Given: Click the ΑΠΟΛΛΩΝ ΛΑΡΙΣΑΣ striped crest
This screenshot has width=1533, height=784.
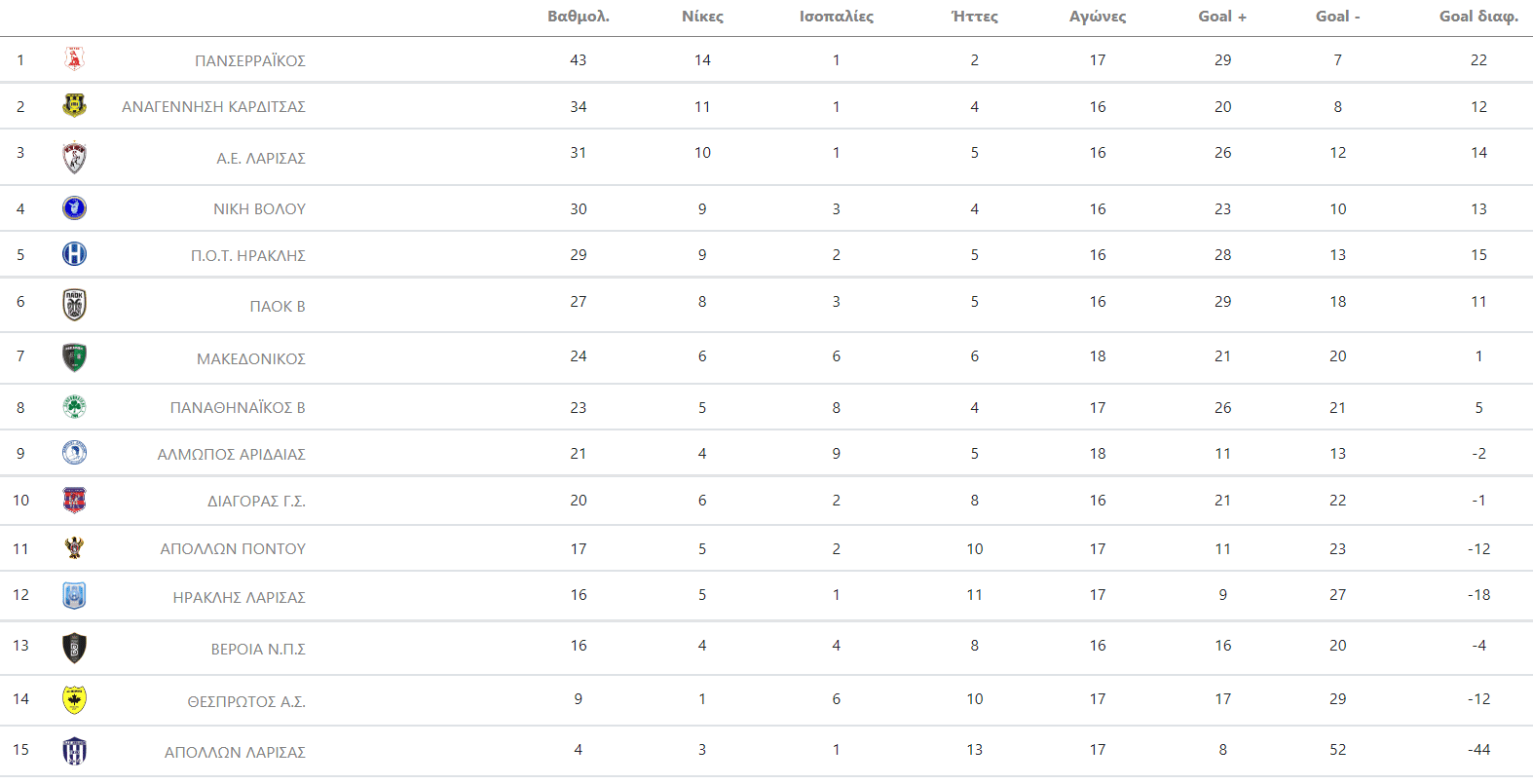Looking at the screenshot, I should (74, 751).
